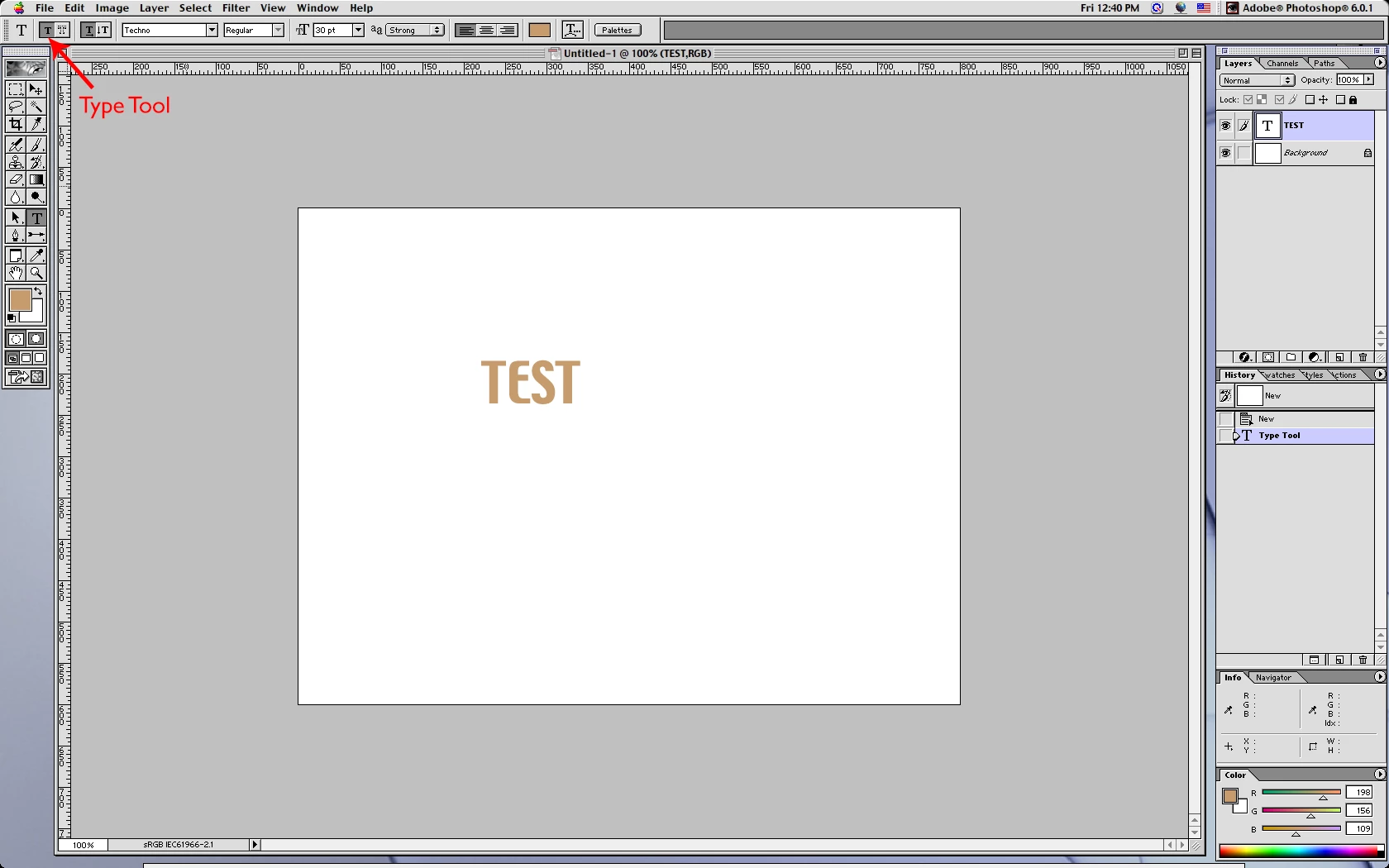Image resolution: width=1389 pixels, height=868 pixels.
Task: Select the Gradient tool
Action: pyautogui.click(x=36, y=179)
